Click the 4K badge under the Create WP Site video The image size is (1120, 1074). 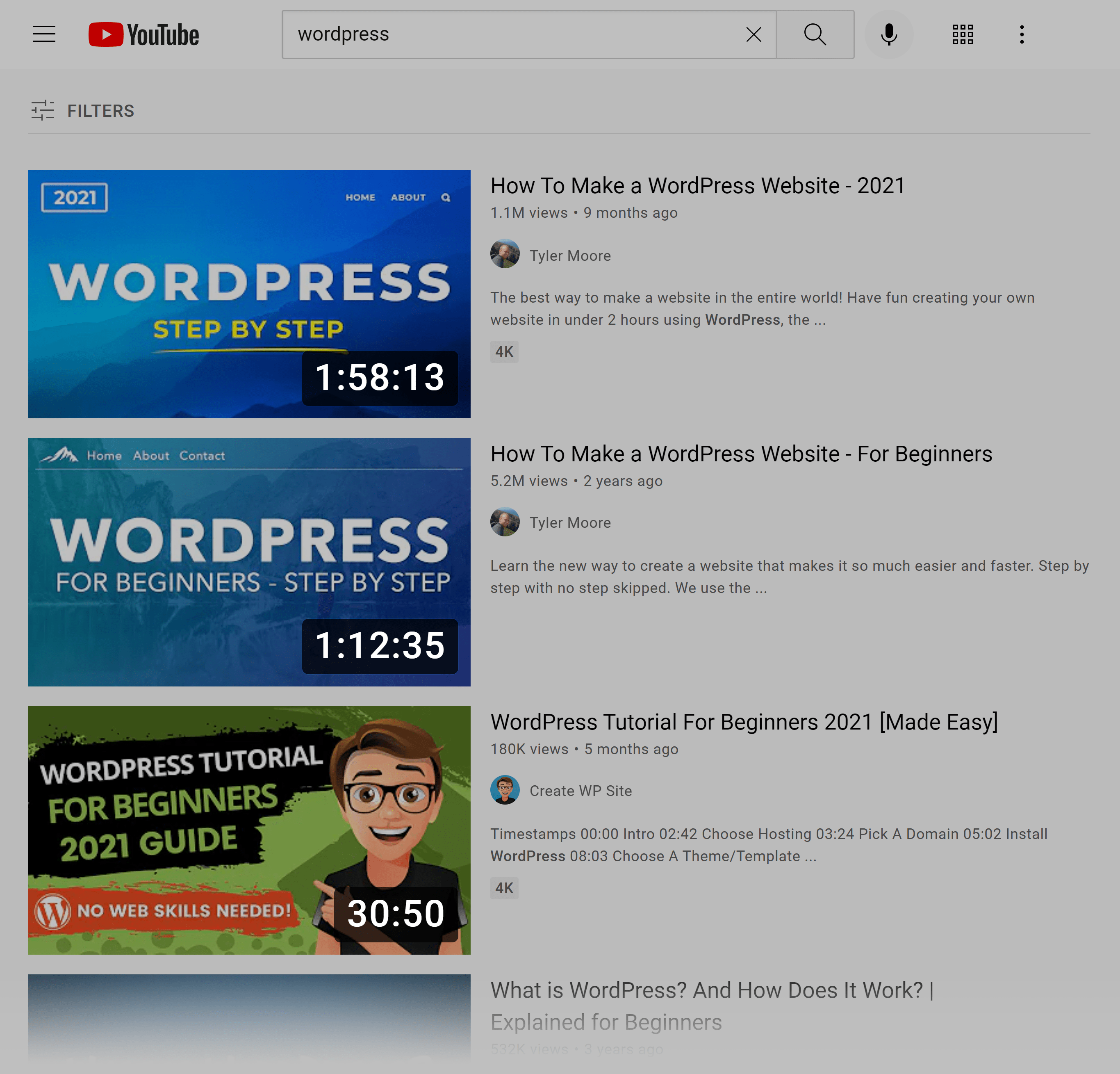(x=504, y=888)
